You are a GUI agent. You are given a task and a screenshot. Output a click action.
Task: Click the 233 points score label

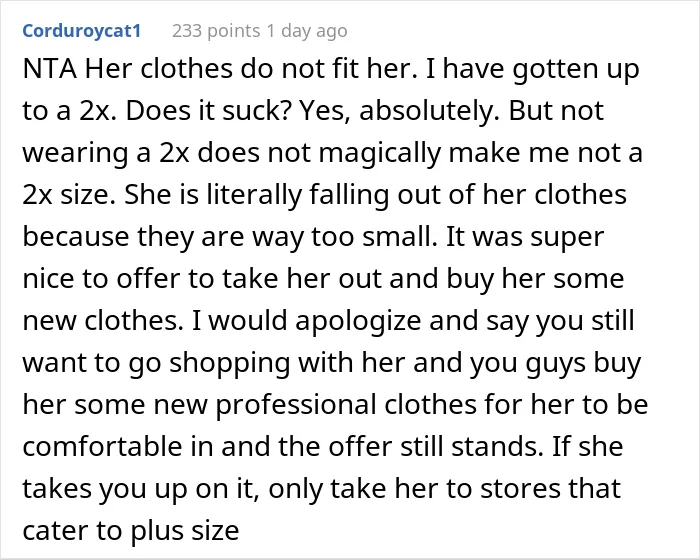pos(216,31)
